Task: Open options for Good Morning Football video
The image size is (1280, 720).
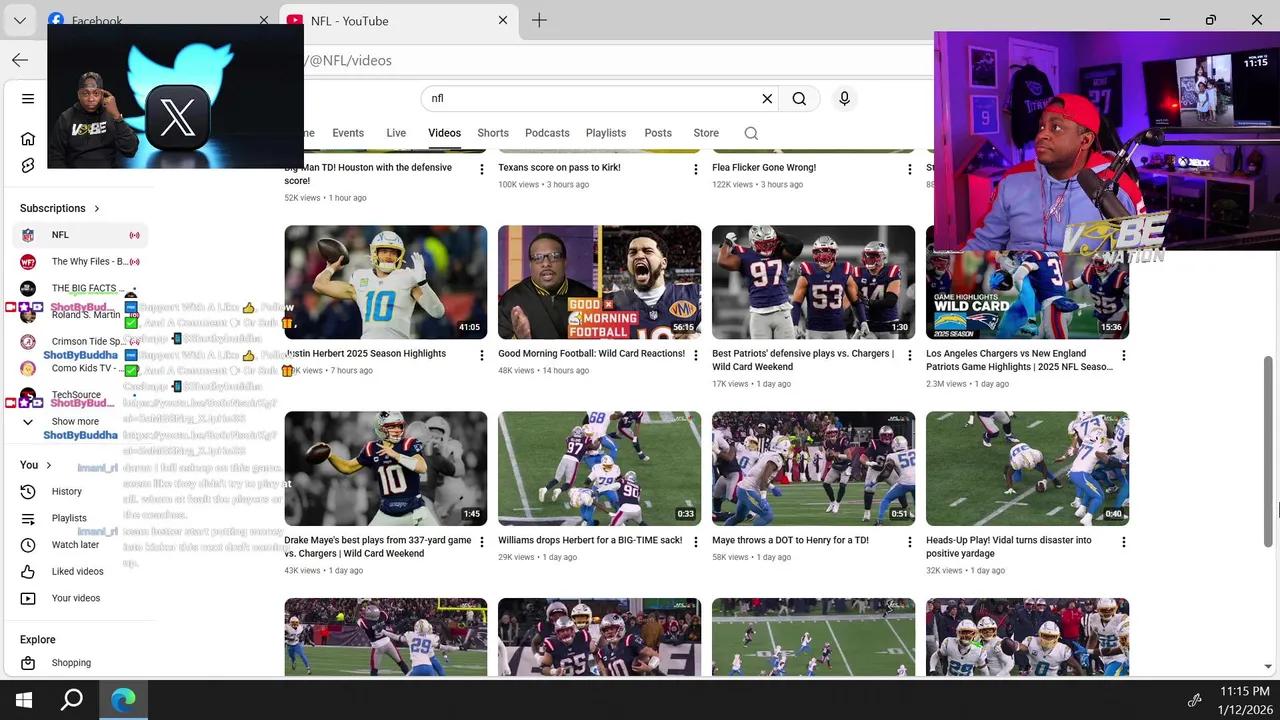Action: [696, 356]
